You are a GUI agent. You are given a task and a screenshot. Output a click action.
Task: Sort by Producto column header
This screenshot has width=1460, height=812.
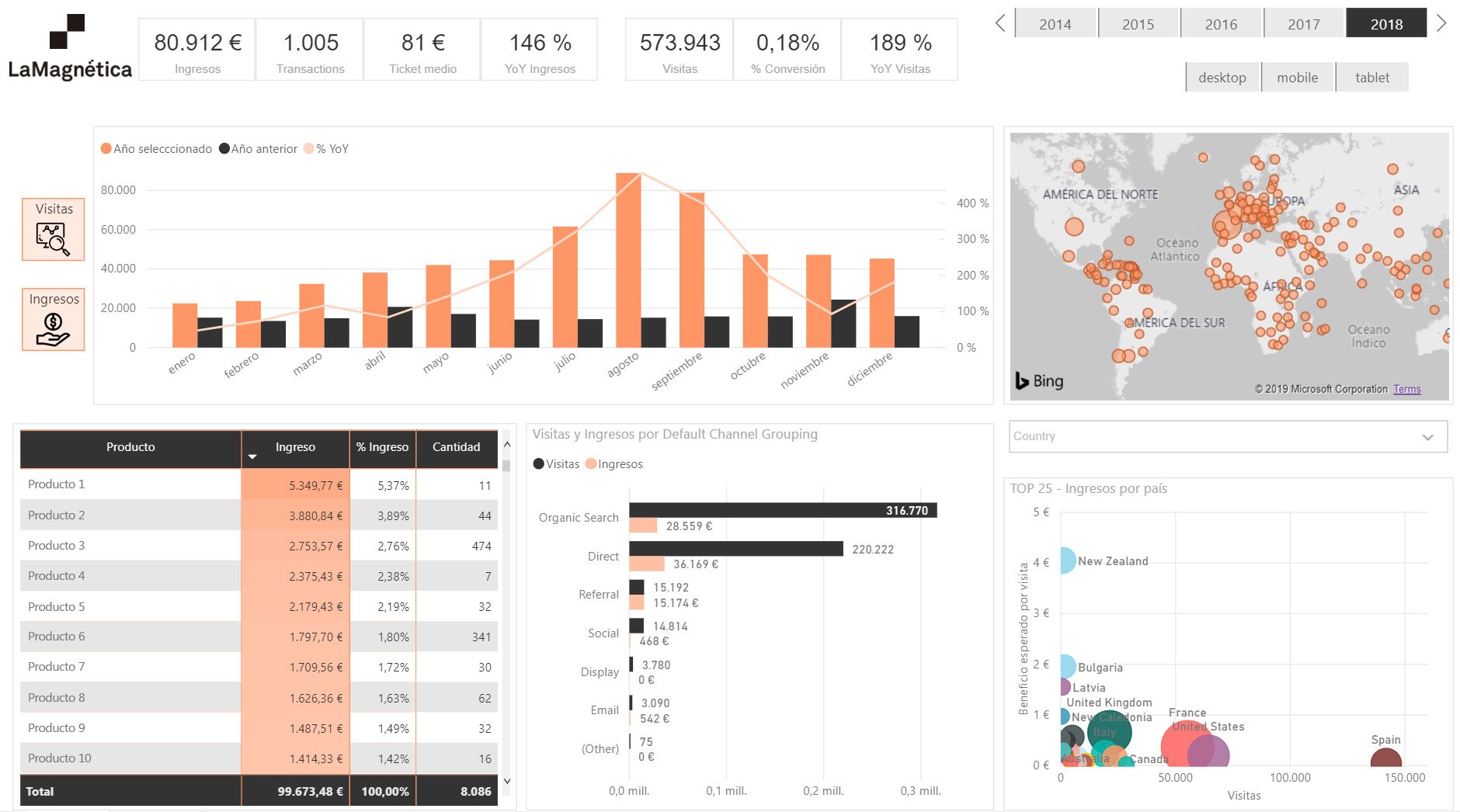point(130,447)
